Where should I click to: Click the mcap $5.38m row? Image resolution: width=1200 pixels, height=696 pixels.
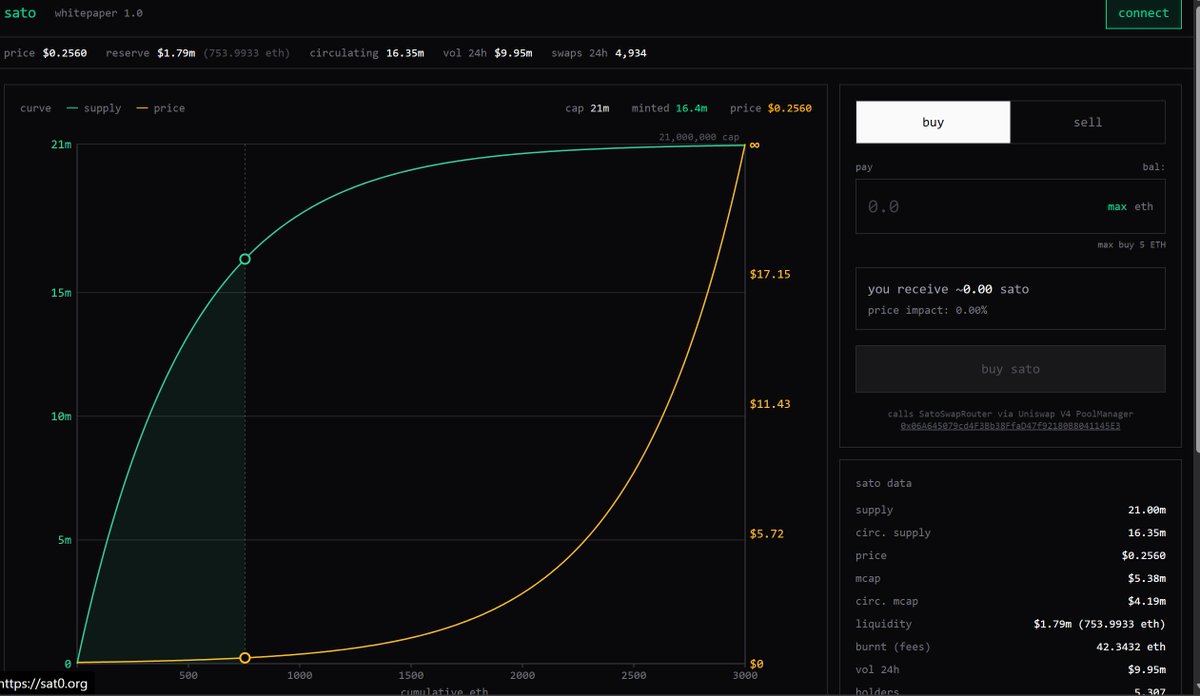(1010, 578)
